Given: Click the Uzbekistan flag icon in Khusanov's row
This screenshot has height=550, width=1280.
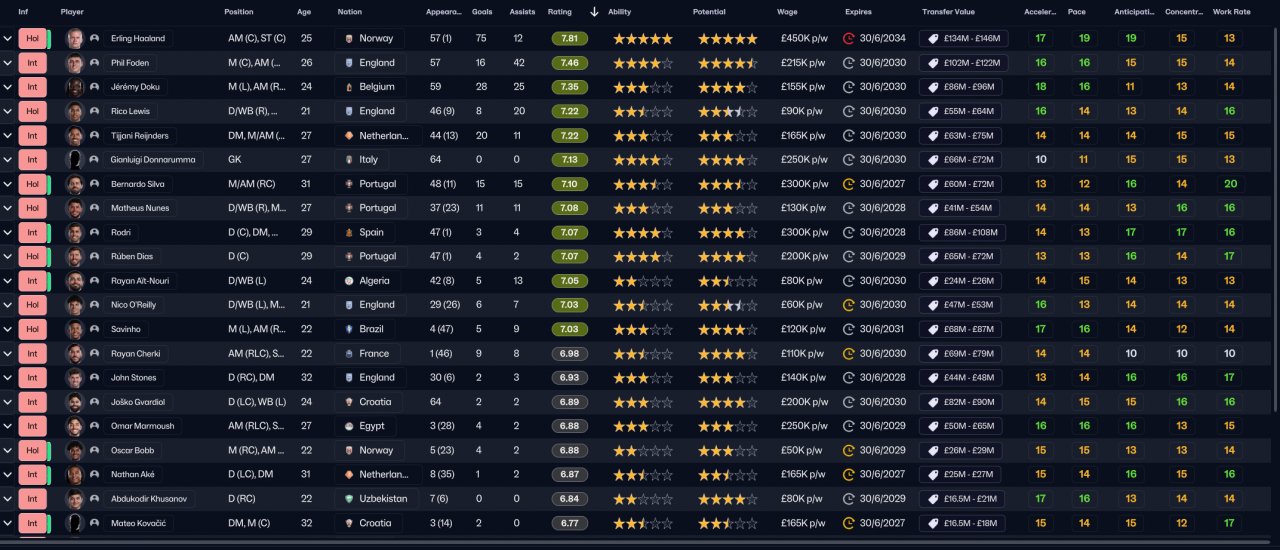Looking at the screenshot, I should coord(349,499).
